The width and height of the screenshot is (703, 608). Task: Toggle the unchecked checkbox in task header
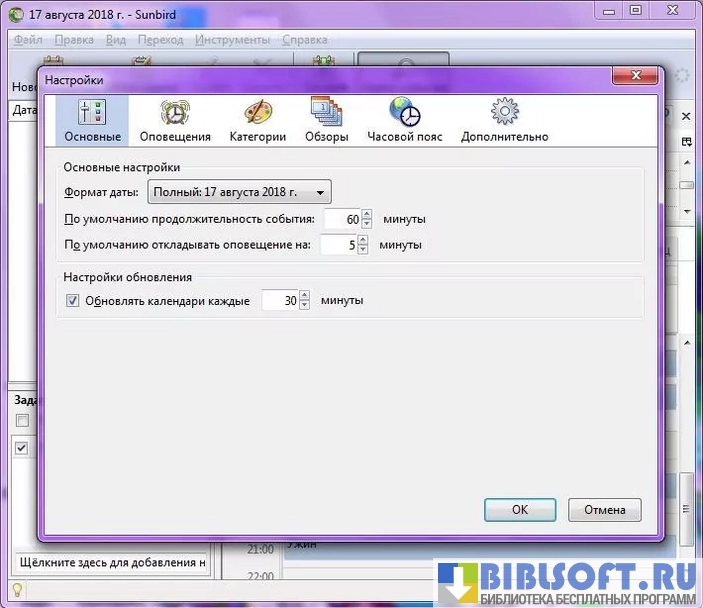[22, 420]
